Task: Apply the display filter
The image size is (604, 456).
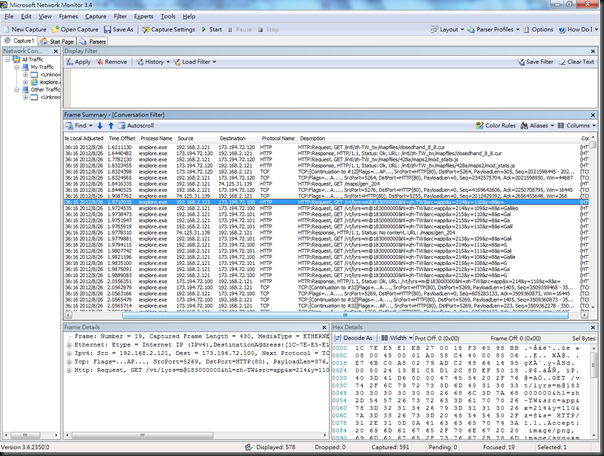Action: click(x=78, y=62)
